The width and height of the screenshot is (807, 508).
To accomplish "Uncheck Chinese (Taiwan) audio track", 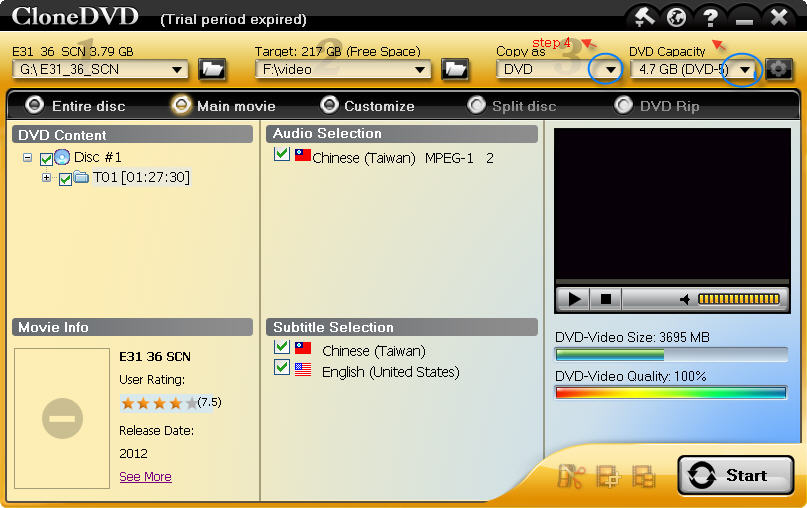I will [x=282, y=154].
